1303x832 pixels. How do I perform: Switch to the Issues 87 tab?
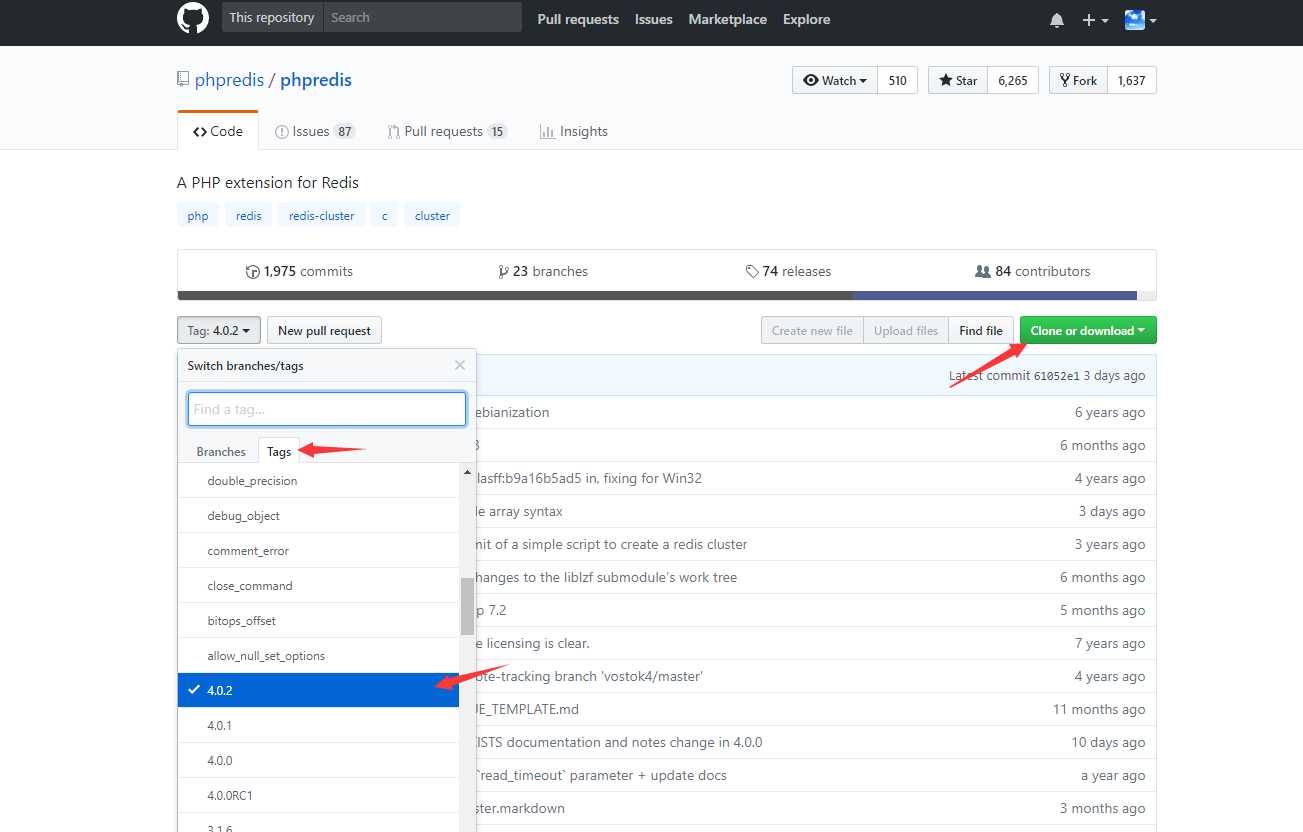pos(315,131)
